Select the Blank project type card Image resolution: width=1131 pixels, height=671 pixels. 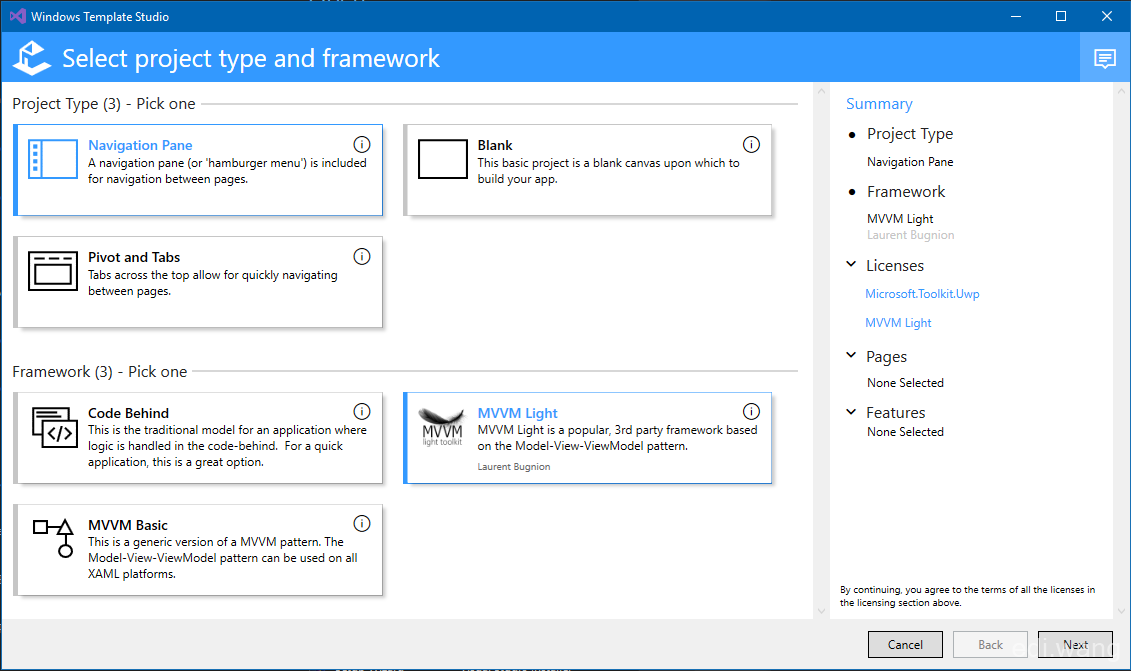(587, 170)
